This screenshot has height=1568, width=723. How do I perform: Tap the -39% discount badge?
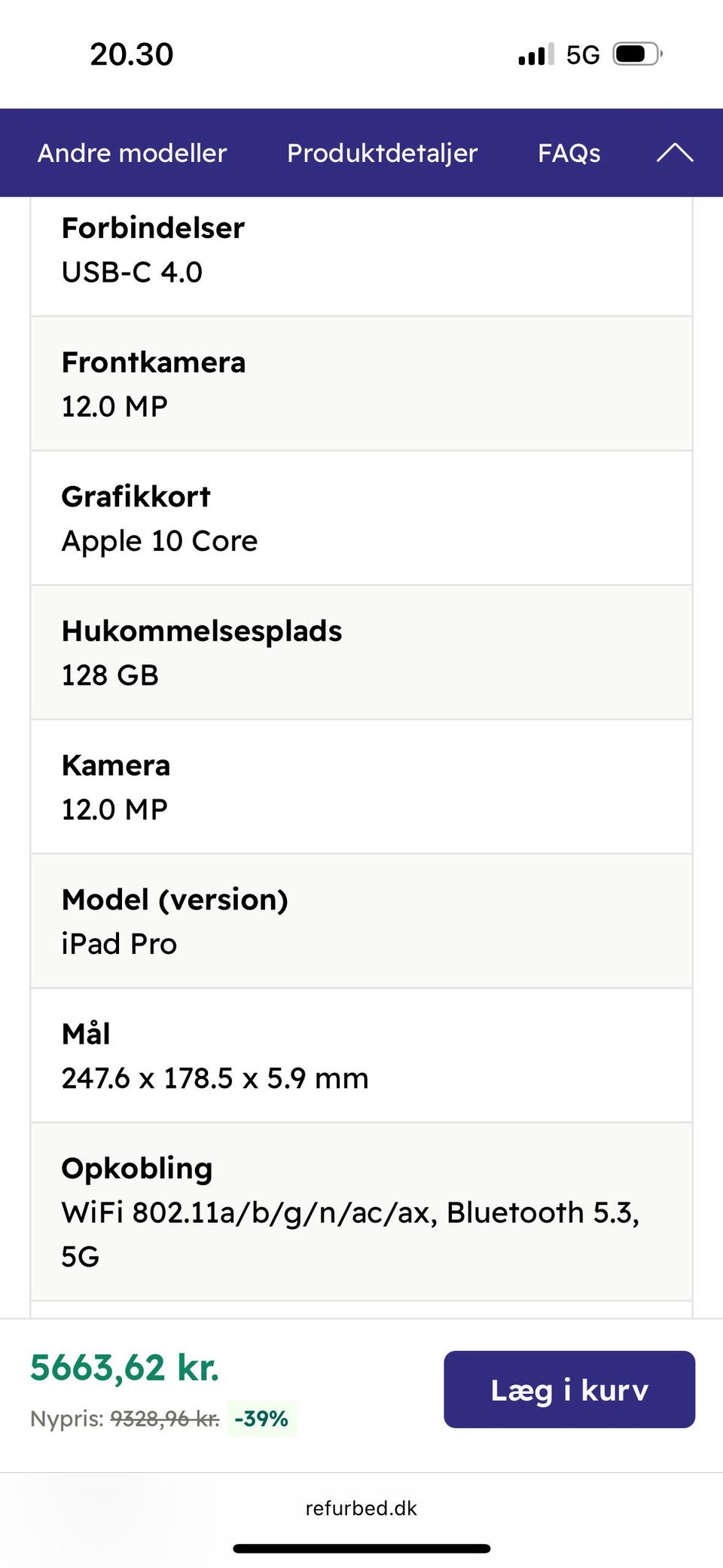(261, 1419)
